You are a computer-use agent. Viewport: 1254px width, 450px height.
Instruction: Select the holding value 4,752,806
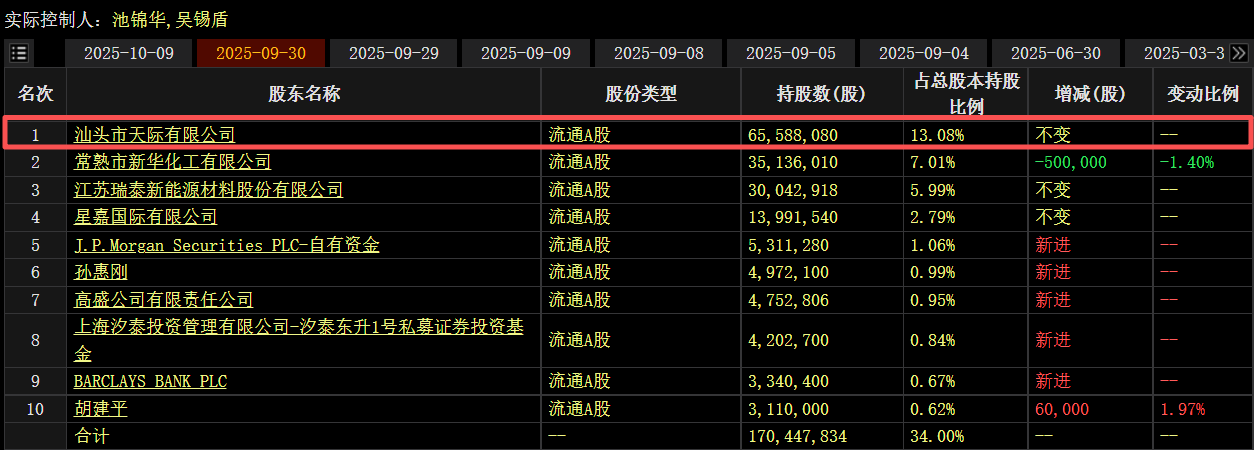(x=789, y=300)
